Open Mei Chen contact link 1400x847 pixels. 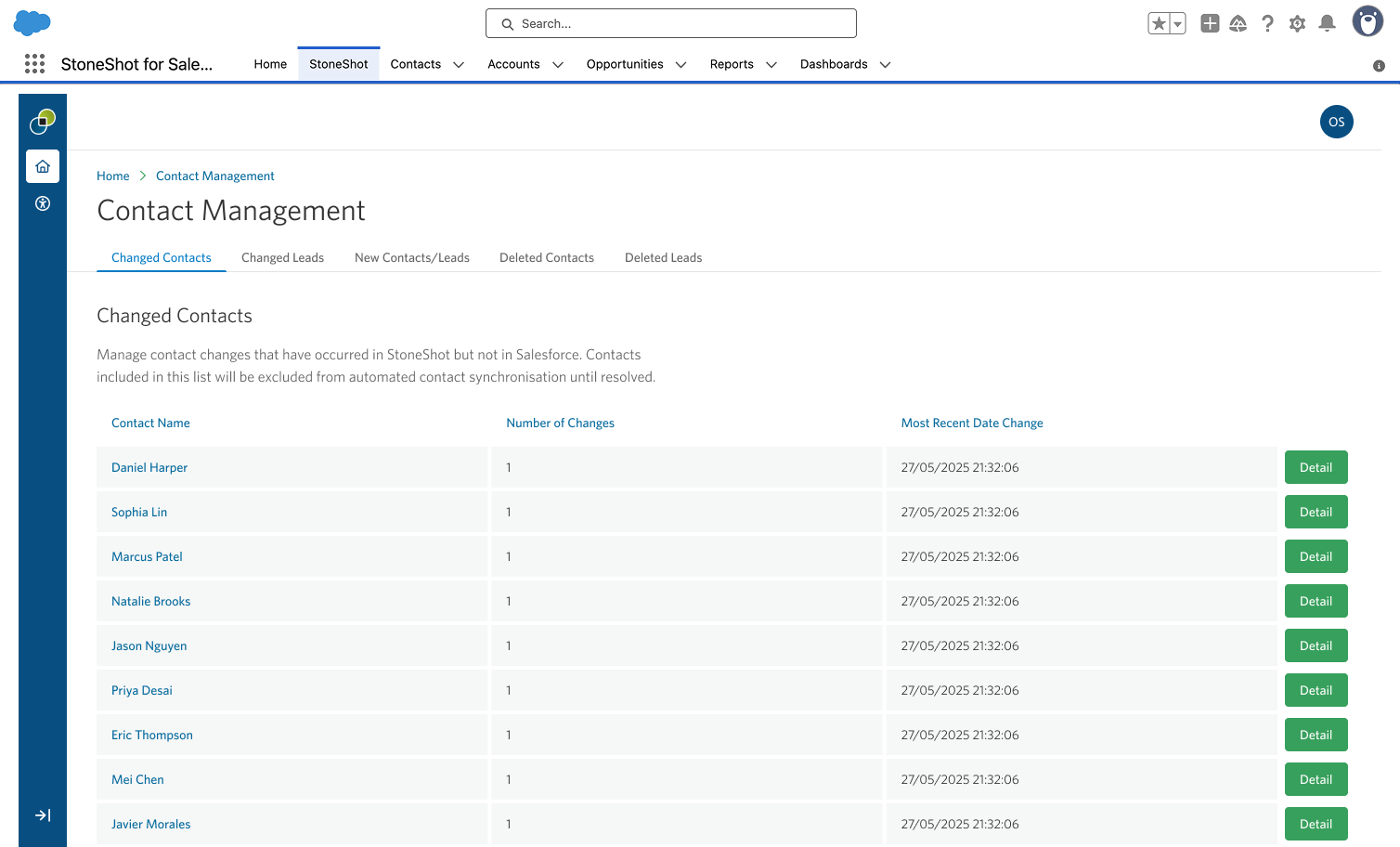tap(137, 779)
